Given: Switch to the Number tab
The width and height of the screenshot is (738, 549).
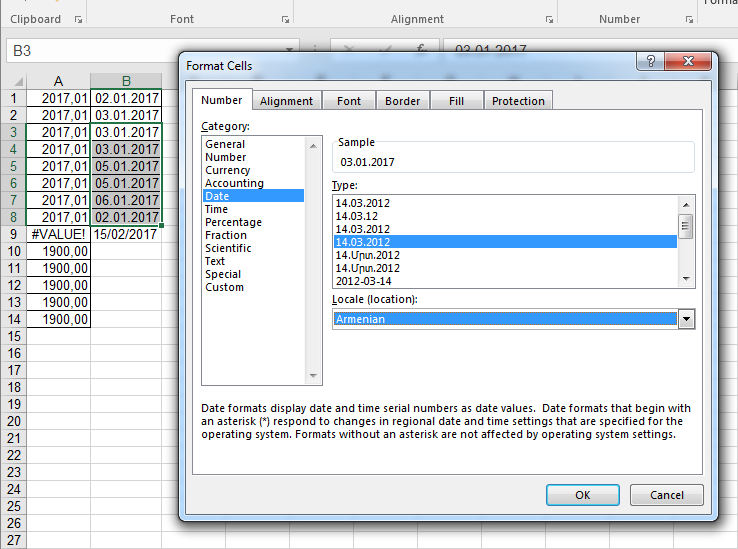Looking at the screenshot, I should click(x=222, y=100).
